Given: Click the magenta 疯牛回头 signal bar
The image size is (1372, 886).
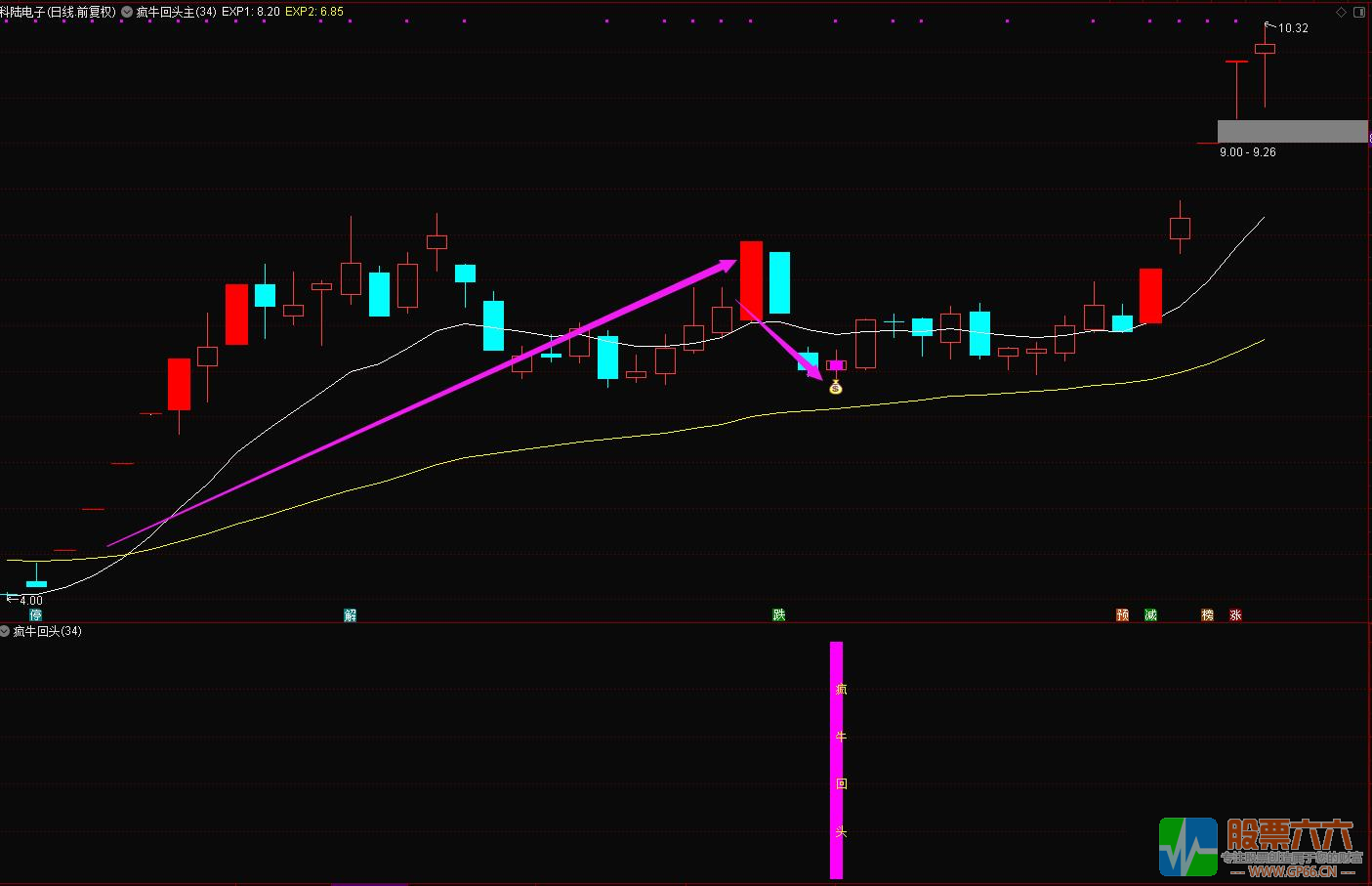Looking at the screenshot, I should click(x=836, y=759).
